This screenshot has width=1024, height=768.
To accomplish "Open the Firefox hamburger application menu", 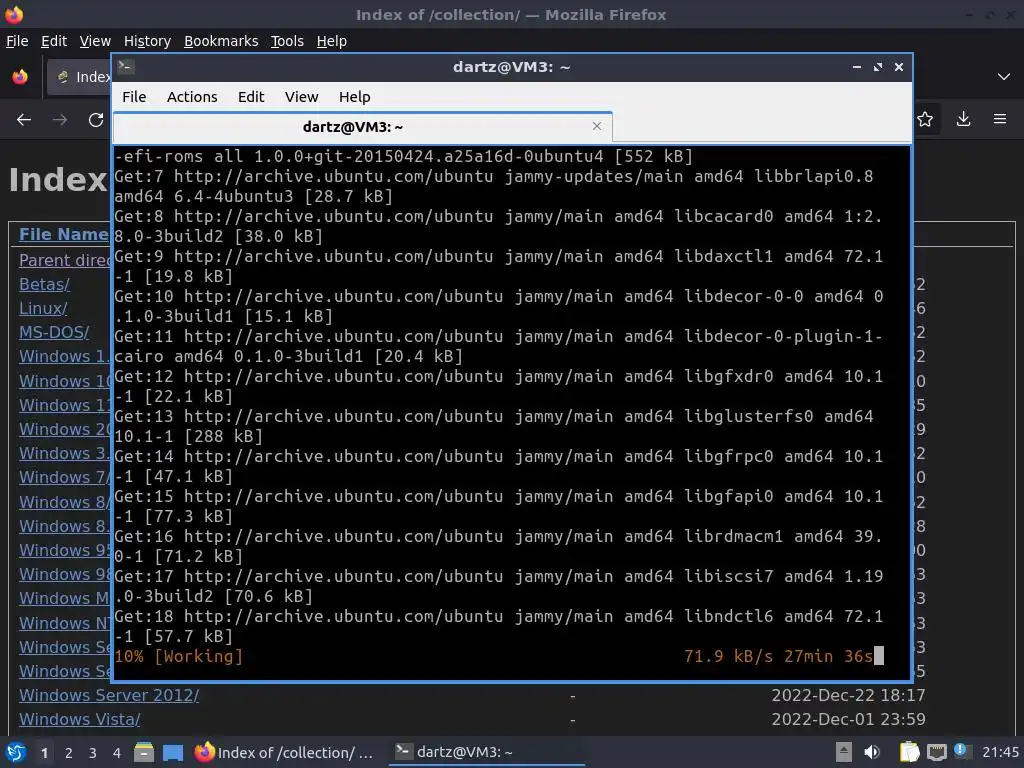I will point(1000,119).
